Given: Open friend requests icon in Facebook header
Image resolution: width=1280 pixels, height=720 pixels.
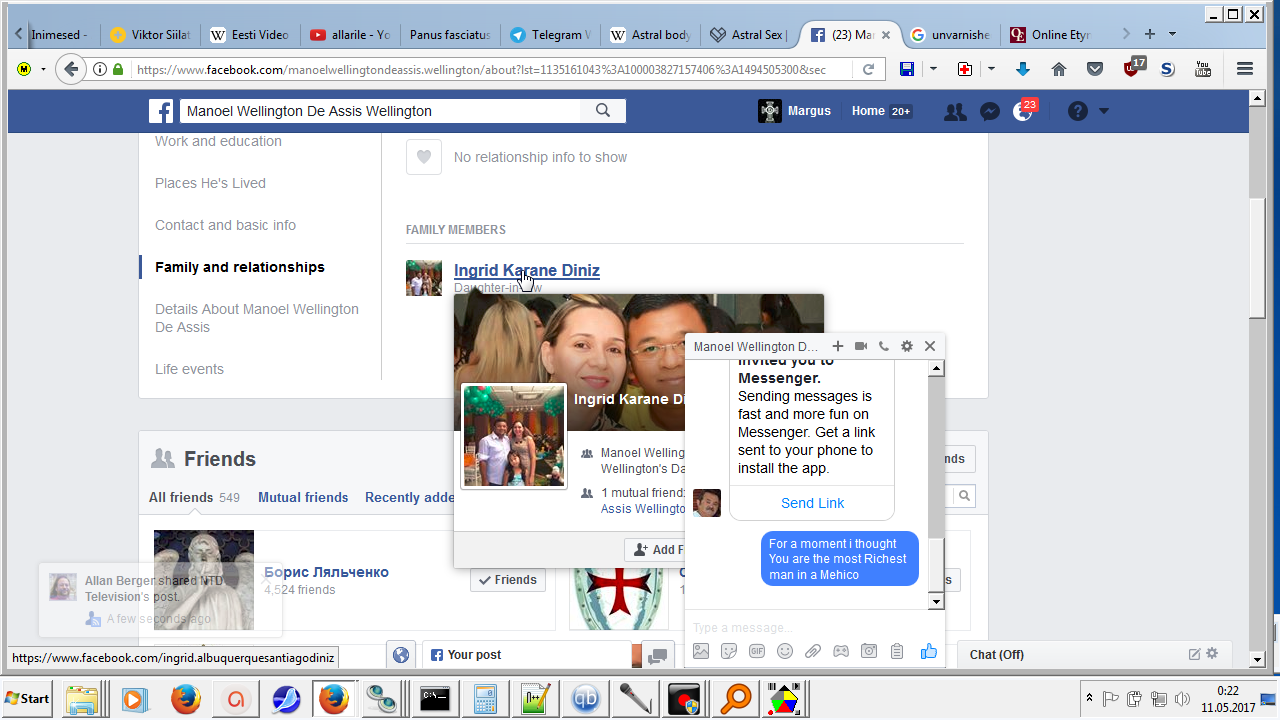Looking at the screenshot, I should (x=955, y=111).
